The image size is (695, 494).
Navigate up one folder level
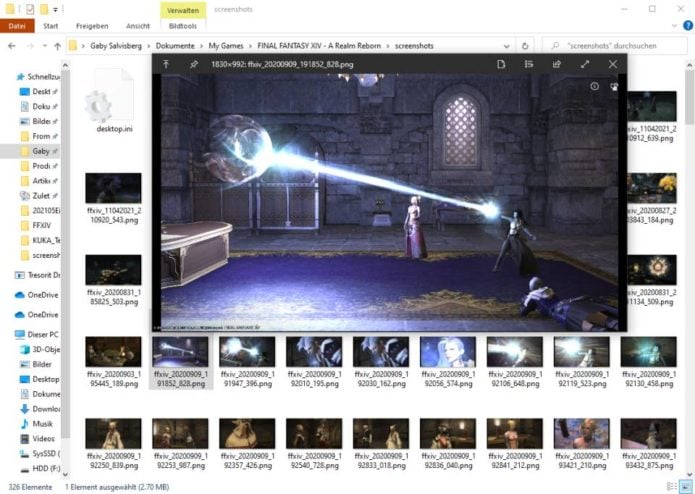(x=55, y=46)
